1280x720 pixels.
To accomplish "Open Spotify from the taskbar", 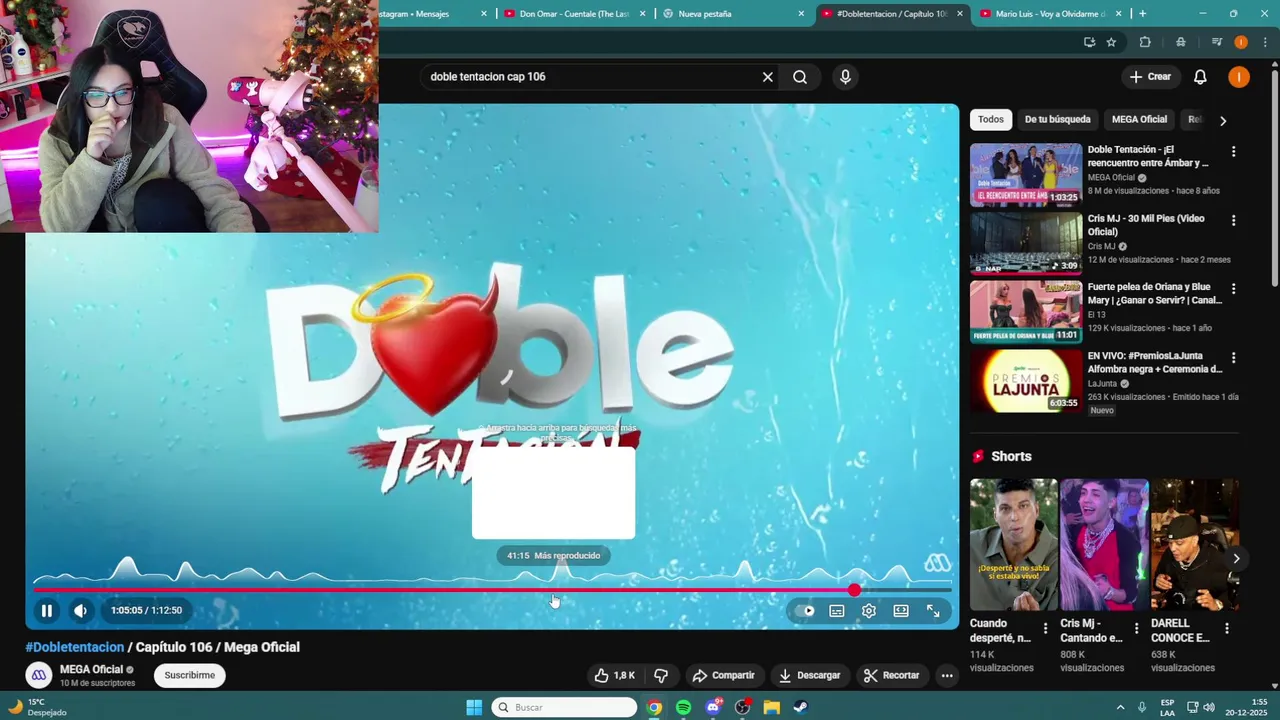I will [683, 707].
